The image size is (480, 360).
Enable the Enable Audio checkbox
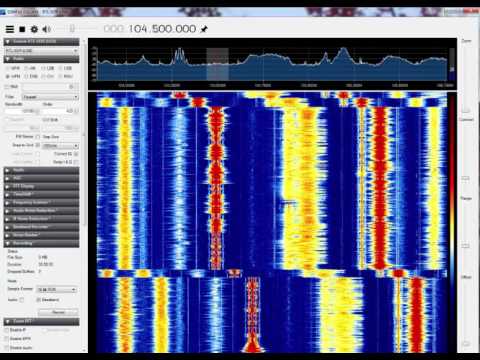[x=7, y=348]
